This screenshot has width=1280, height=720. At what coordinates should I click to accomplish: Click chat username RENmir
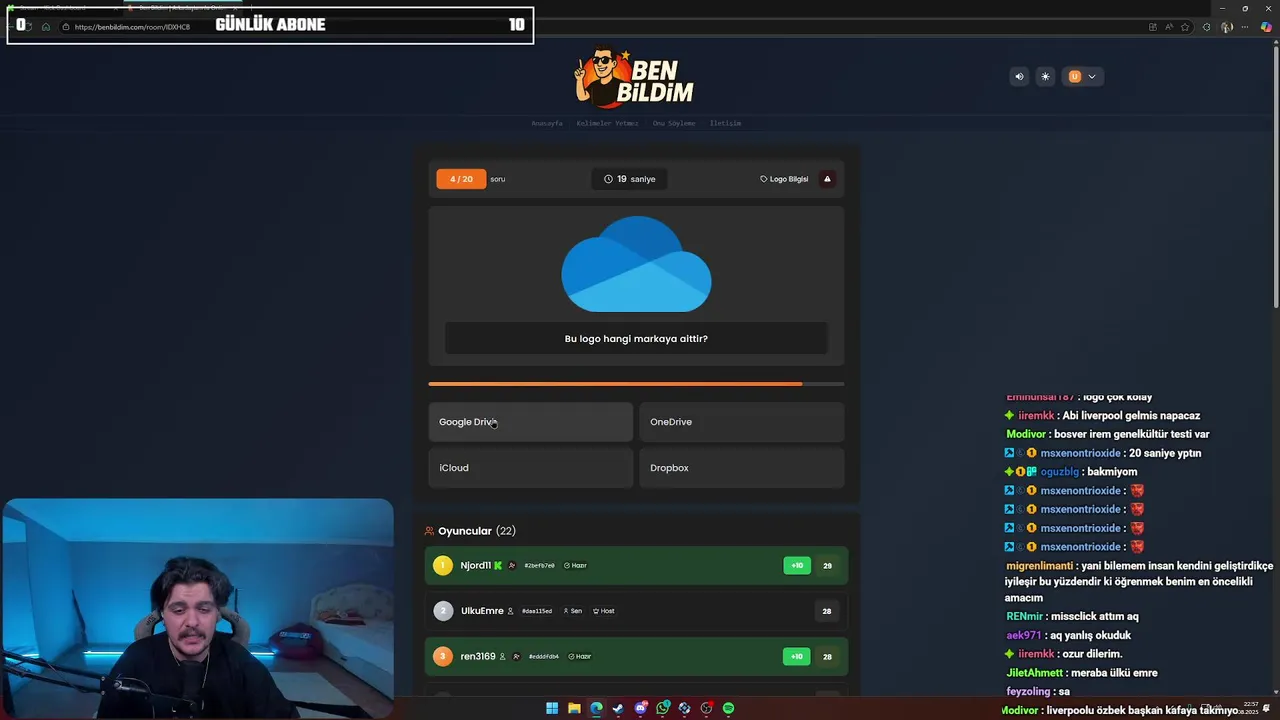pos(1024,616)
